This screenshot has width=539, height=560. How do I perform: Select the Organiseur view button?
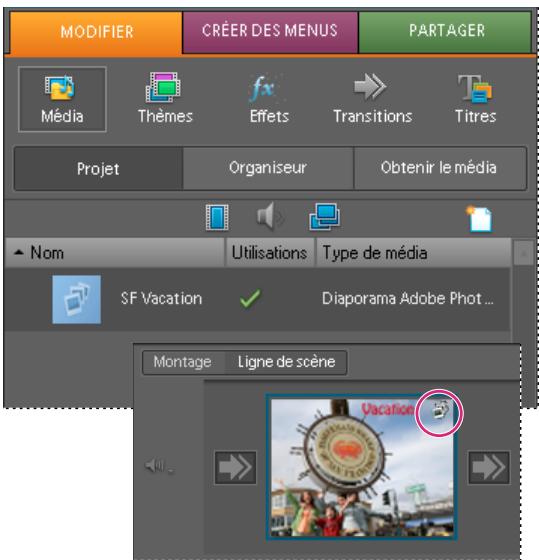coord(268,168)
